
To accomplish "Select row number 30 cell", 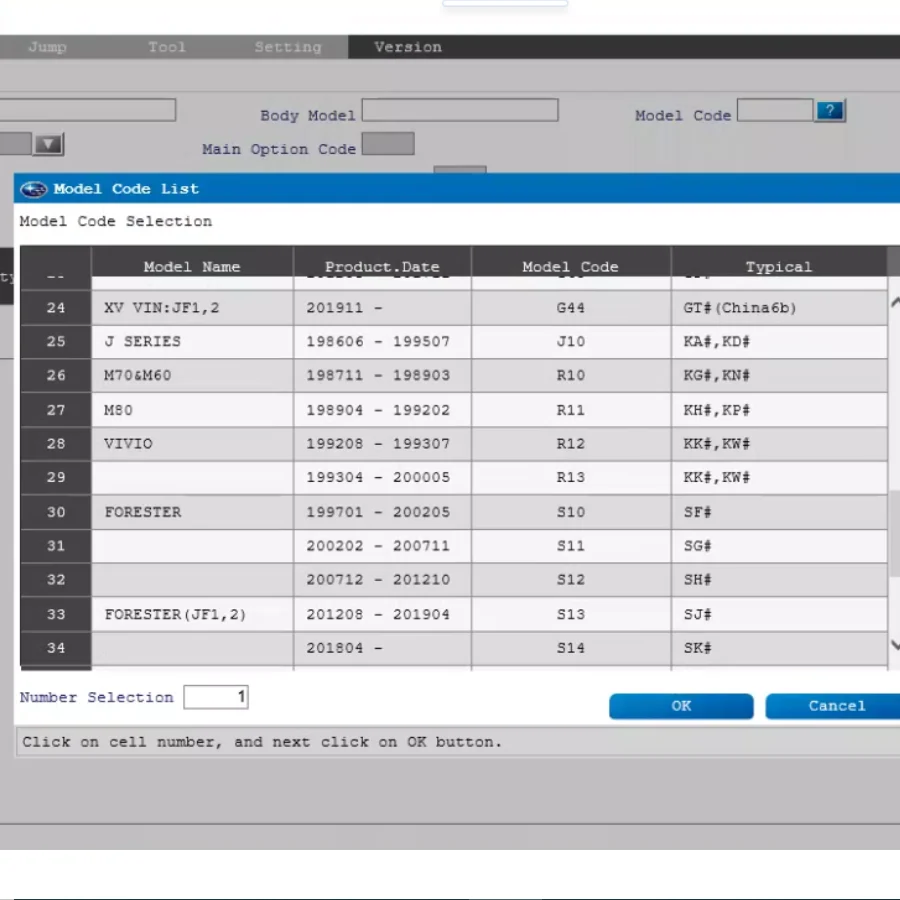I will tap(56, 512).
